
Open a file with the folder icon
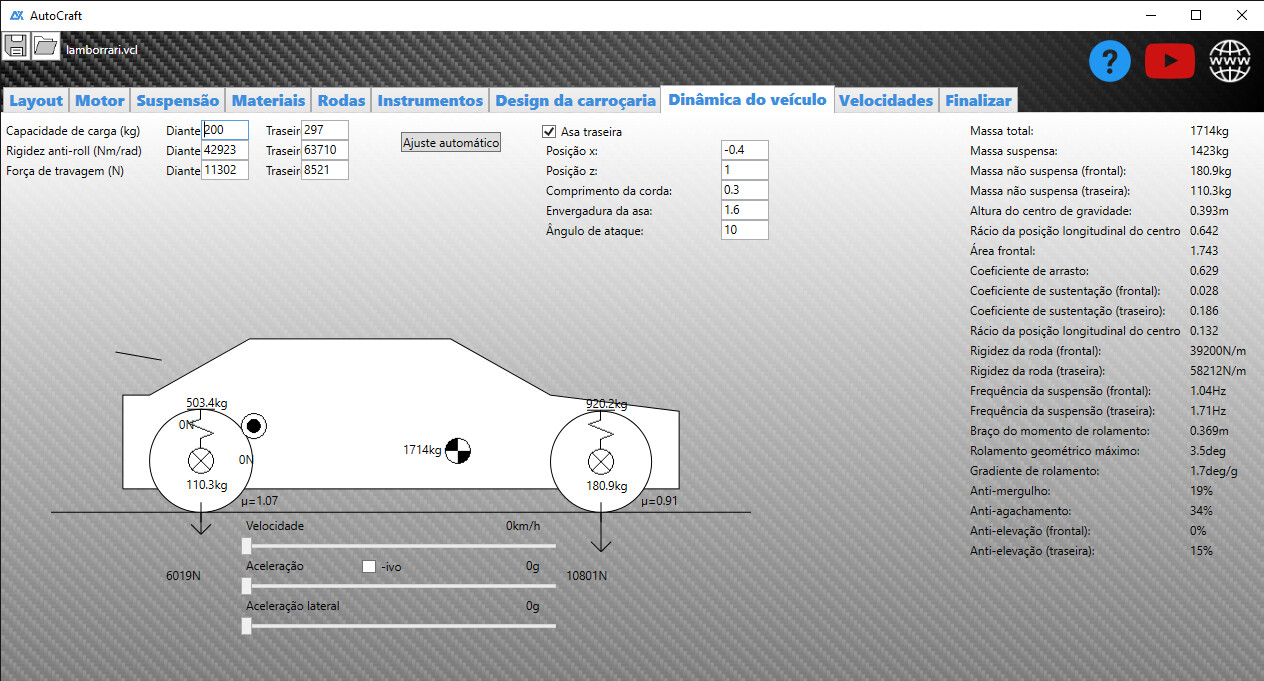45,46
